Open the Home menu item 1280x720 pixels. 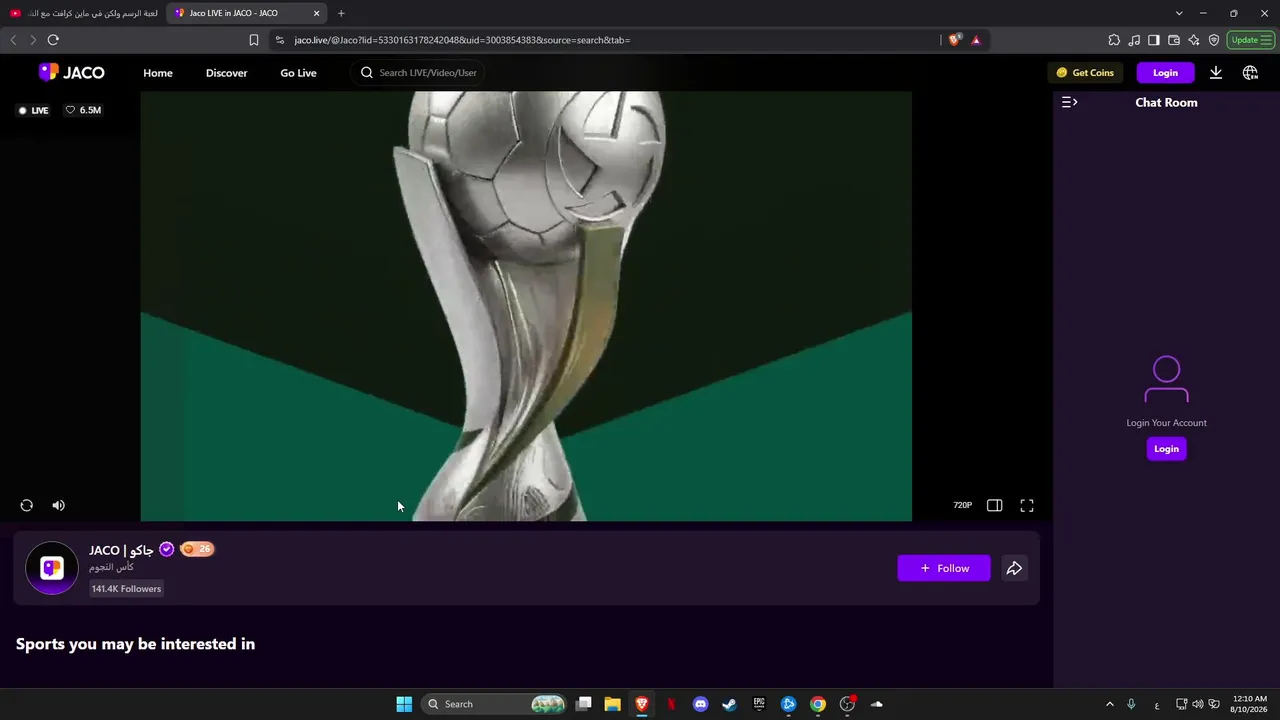(x=158, y=73)
